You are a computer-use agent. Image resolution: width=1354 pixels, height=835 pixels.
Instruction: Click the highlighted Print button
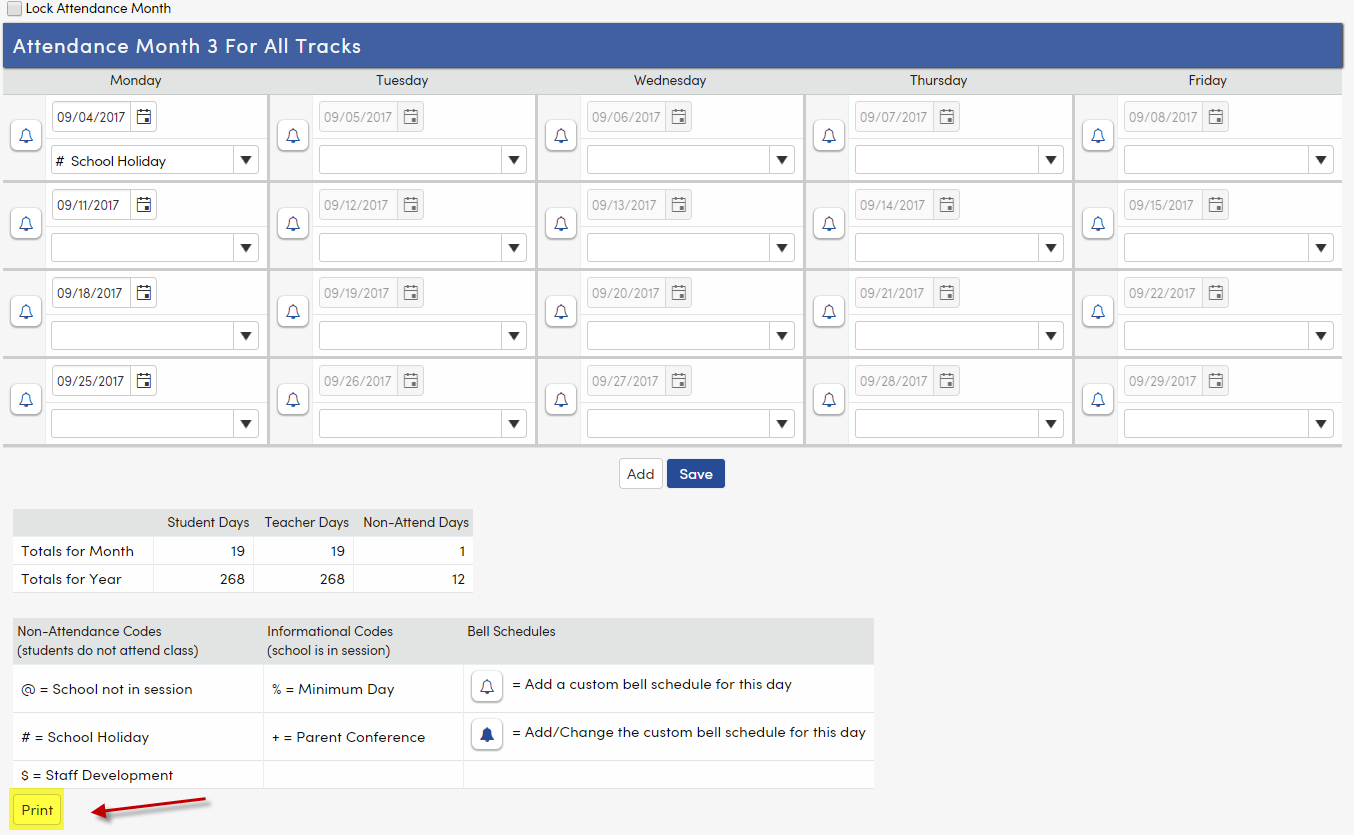pyautogui.click(x=36, y=810)
